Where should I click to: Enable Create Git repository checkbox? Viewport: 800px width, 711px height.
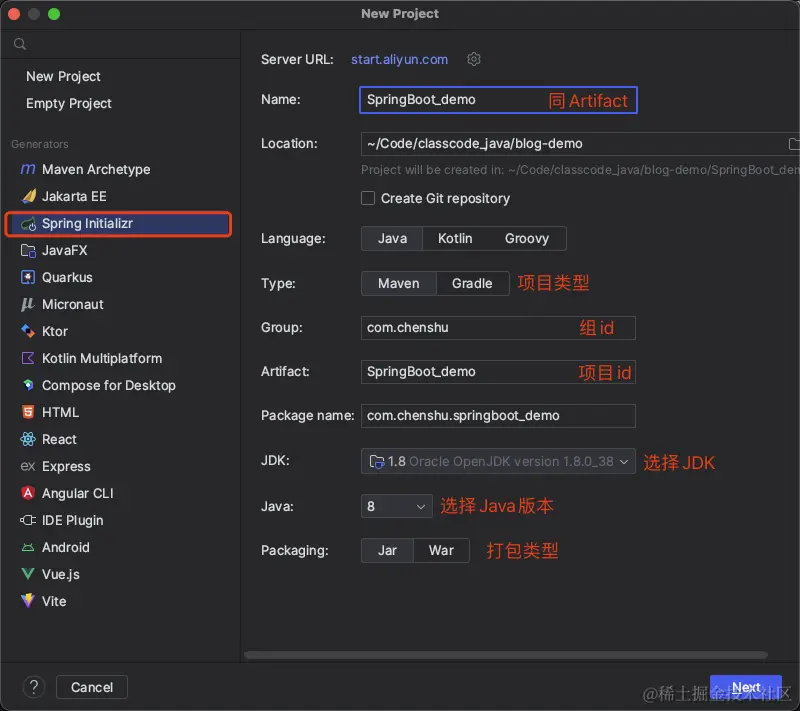click(368, 198)
